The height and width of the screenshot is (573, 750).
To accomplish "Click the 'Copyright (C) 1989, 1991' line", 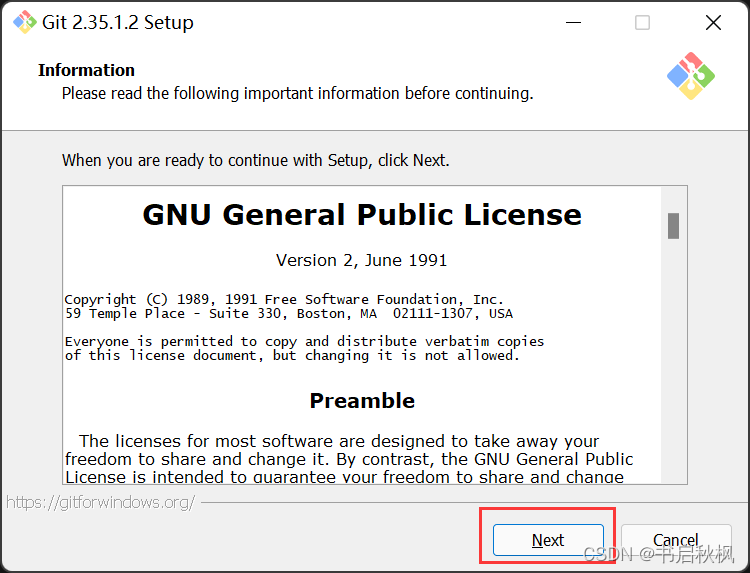I will (284, 299).
